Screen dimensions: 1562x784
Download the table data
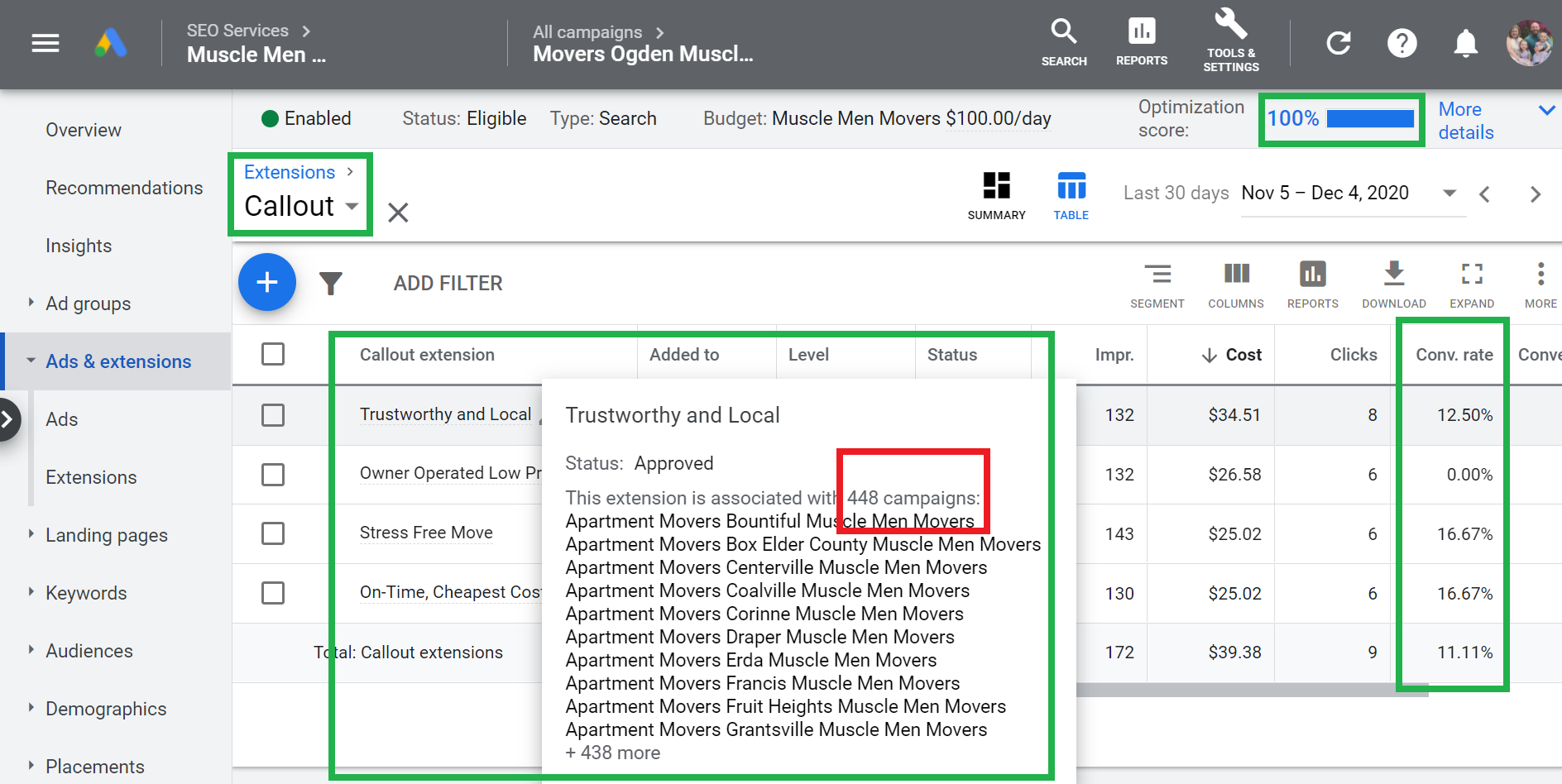pyautogui.click(x=1394, y=285)
